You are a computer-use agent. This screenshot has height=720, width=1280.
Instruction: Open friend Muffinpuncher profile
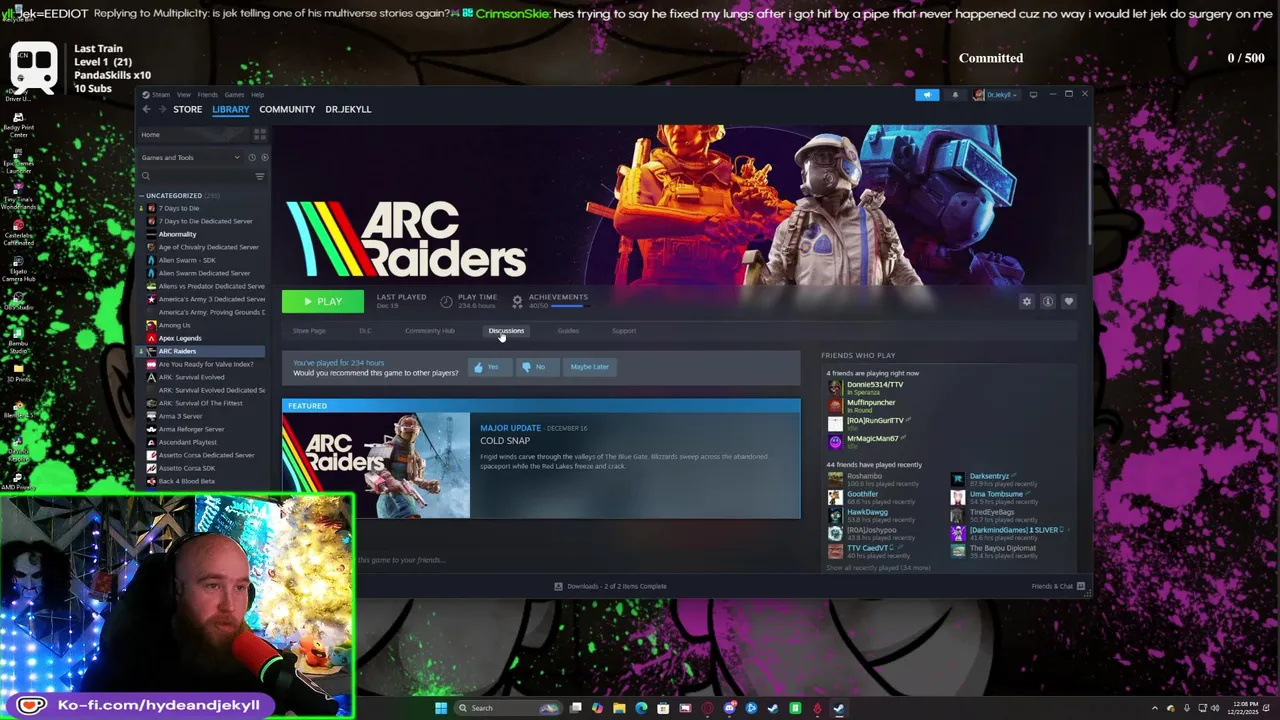[x=871, y=403]
